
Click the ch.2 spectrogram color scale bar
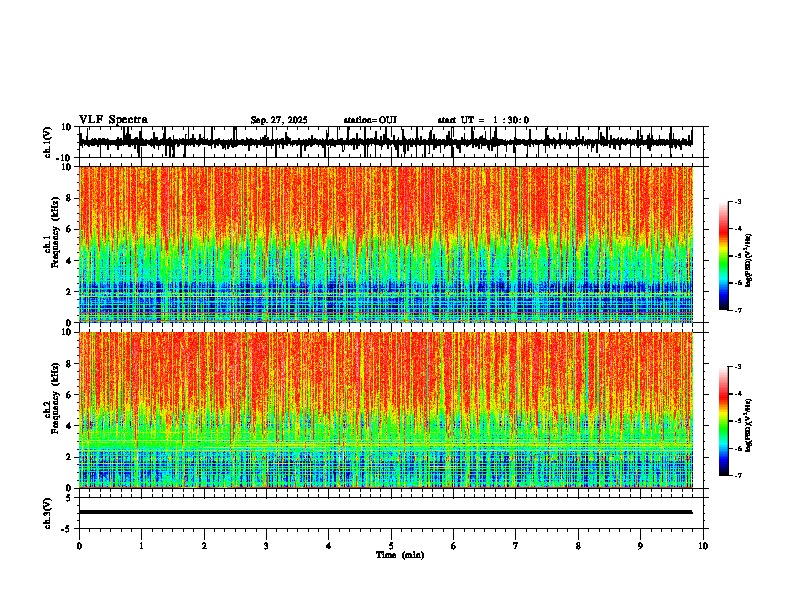(724, 421)
